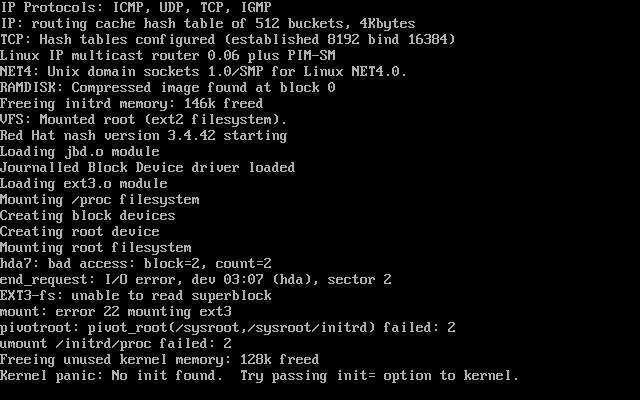The image size is (640, 400).
Task: Click the 'IP Protocols: ICMP, UDP, TCP, IGMP' line
Action: pyautogui.click(x=136, y=7)
